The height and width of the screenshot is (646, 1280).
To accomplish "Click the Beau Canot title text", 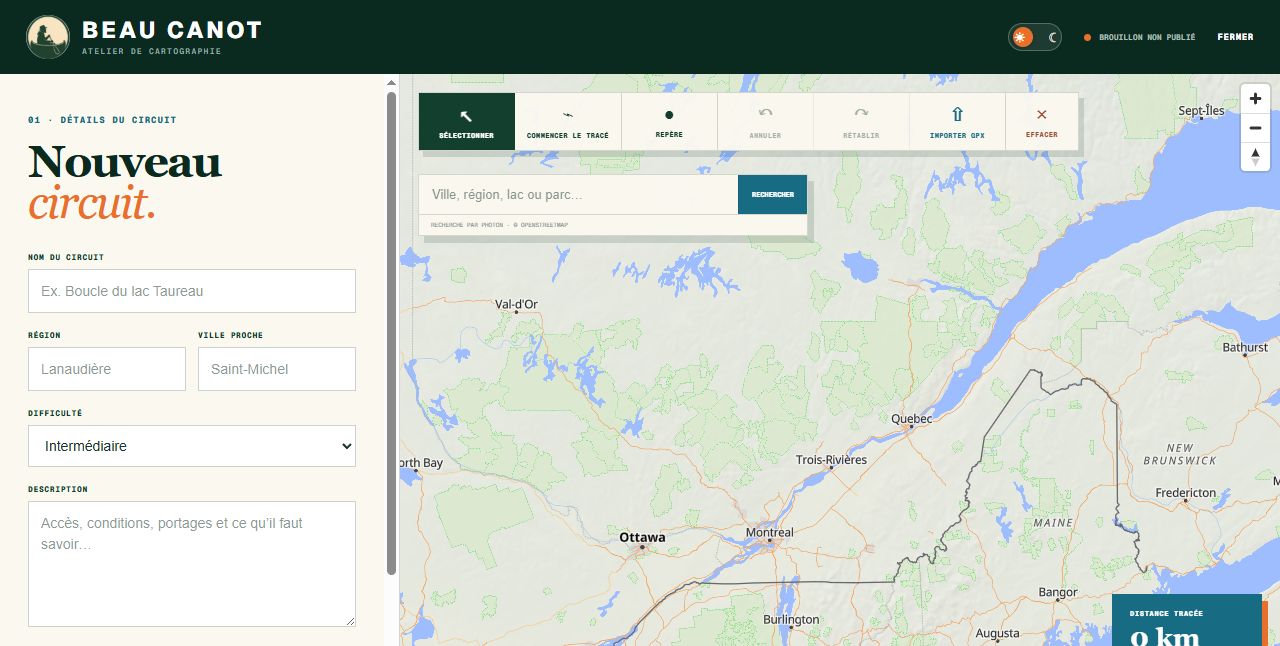I will (172, 30).
